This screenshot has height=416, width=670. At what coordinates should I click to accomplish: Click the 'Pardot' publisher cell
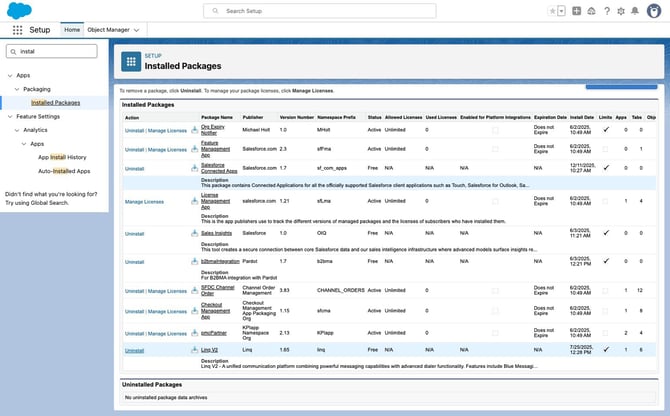tap(250, 261)
